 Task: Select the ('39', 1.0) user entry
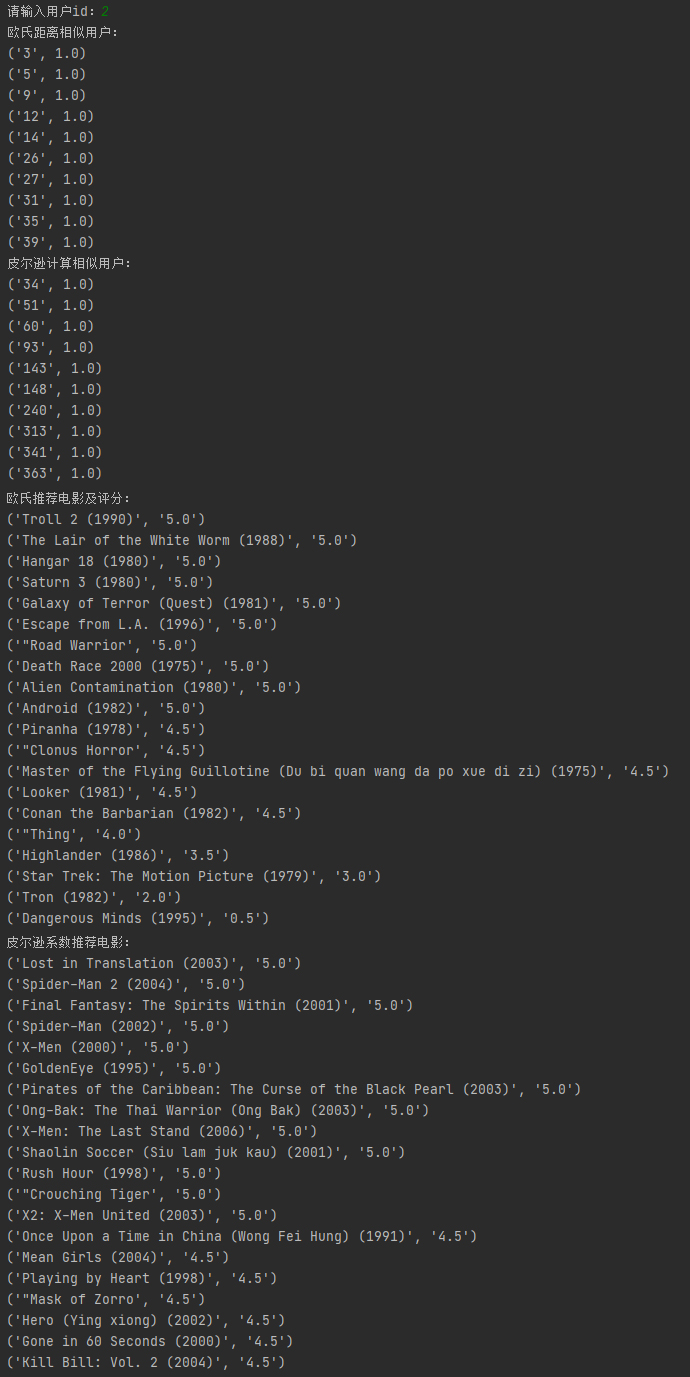point(50,242)
